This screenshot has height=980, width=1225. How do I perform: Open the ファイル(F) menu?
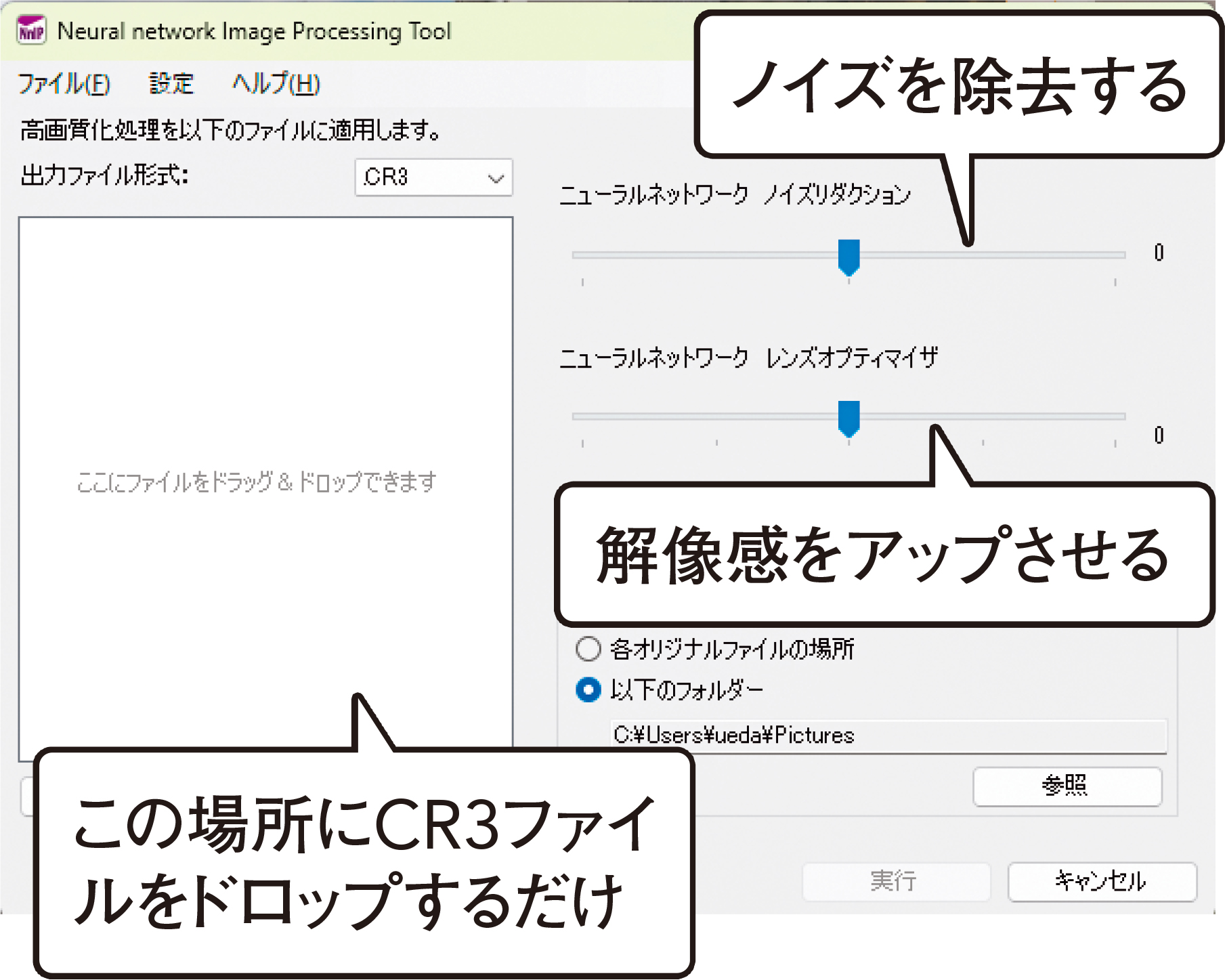pos(64,84)
